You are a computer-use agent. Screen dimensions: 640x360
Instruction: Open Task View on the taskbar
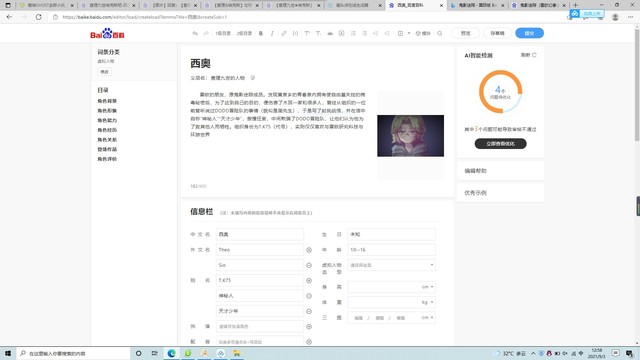click(x=155, y=353)
